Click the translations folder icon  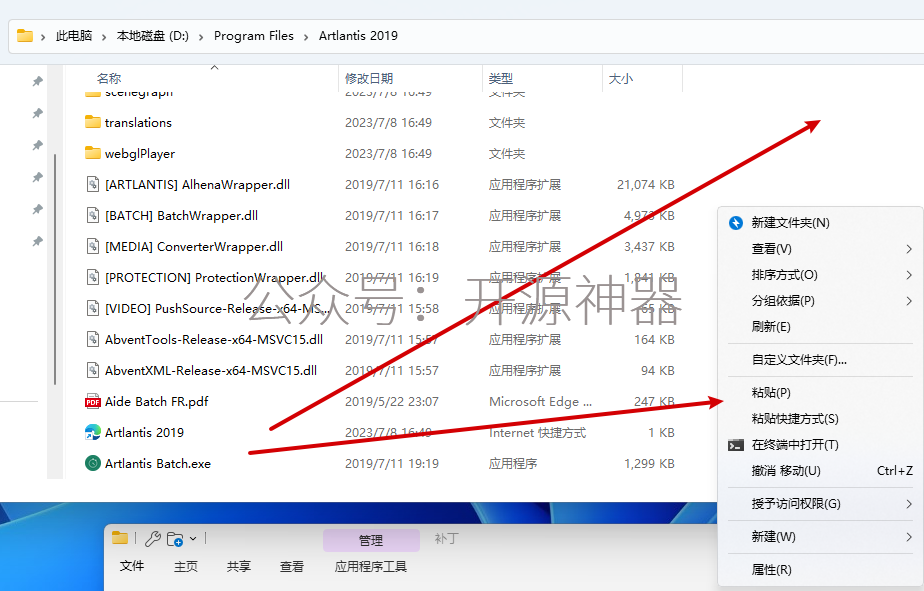coord(93,122)
